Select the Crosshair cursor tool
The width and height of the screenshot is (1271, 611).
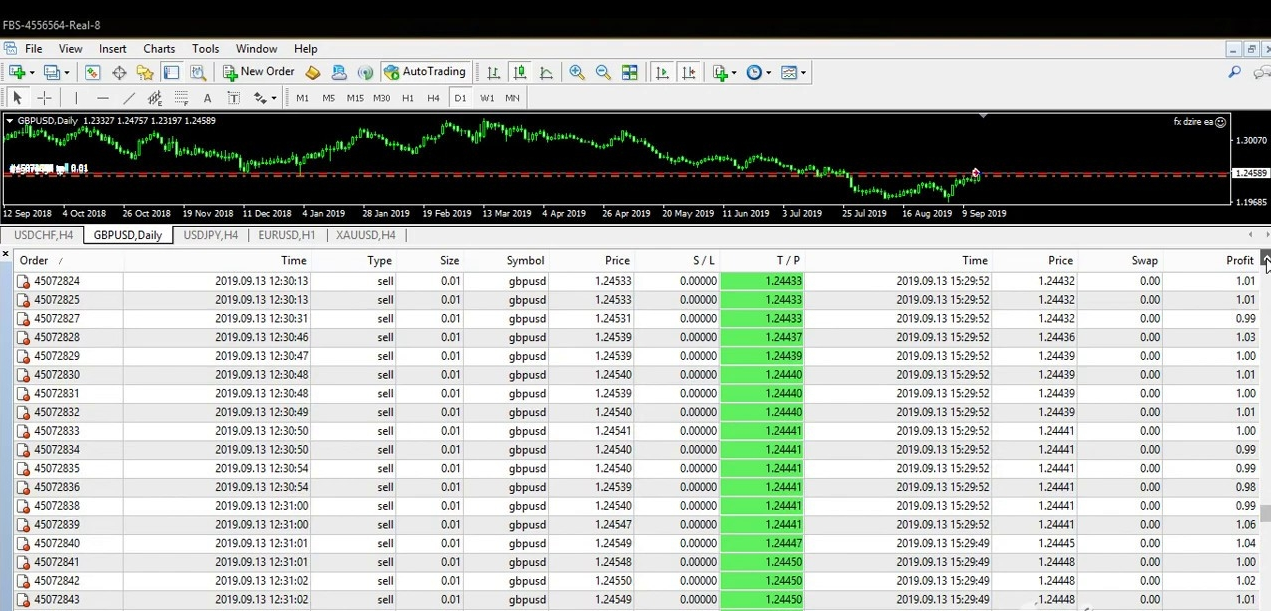[x=44, y=98]
